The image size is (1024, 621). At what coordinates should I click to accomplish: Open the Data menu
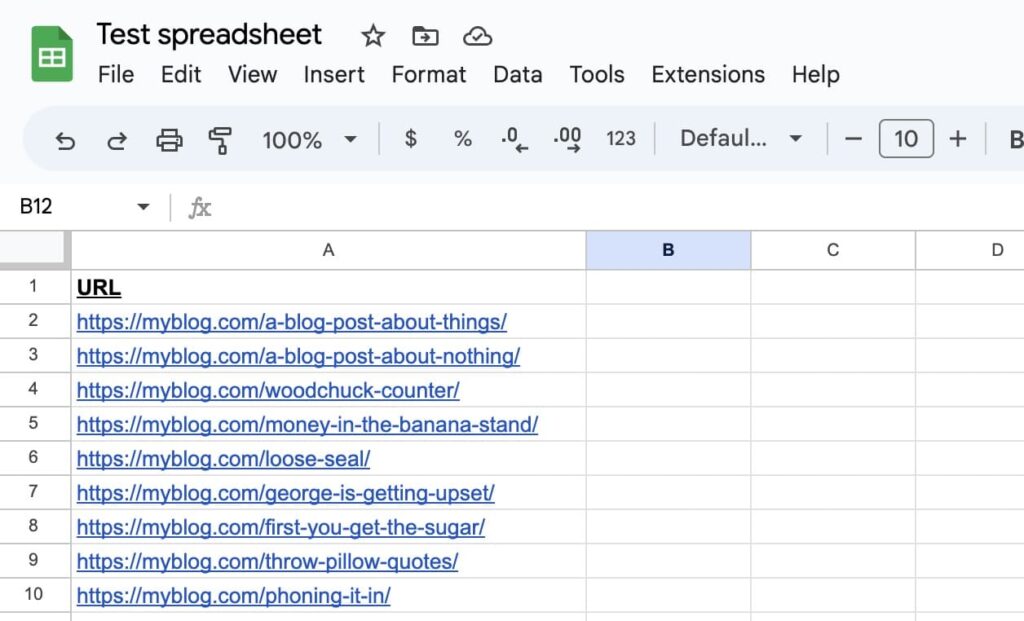pos(517,74)
